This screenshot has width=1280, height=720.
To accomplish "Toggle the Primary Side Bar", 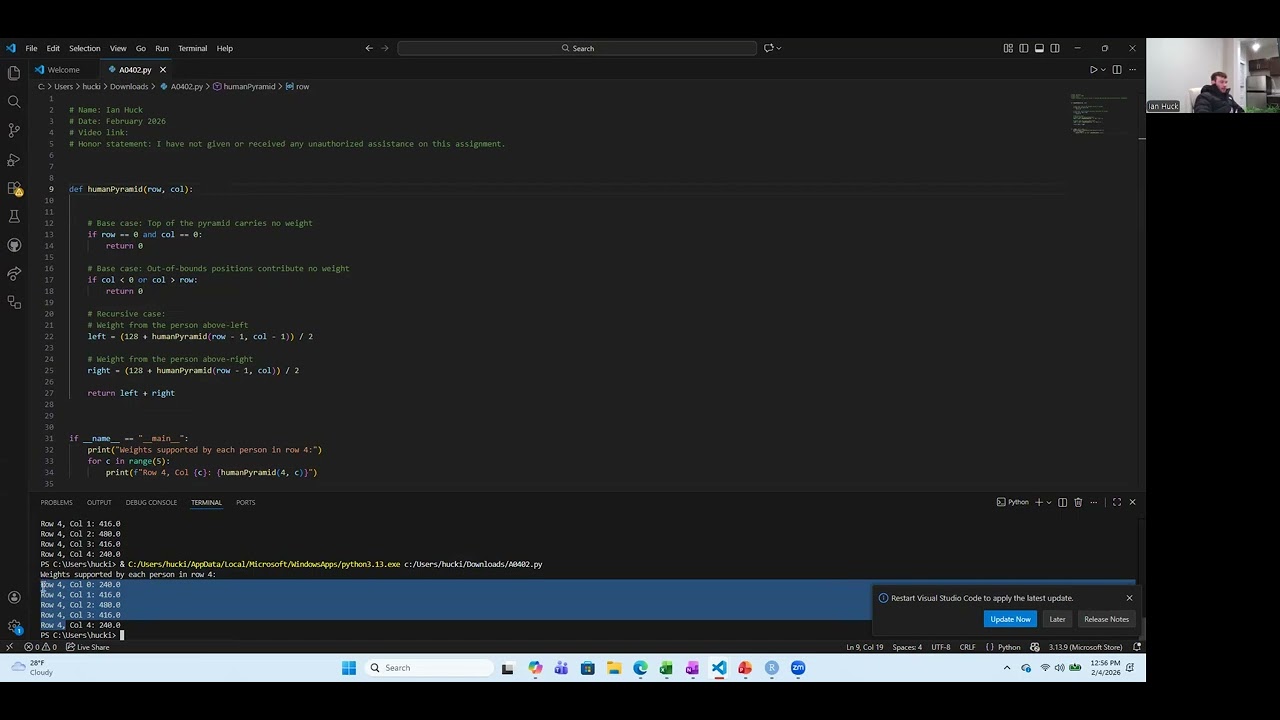I will coord(1024,48).
